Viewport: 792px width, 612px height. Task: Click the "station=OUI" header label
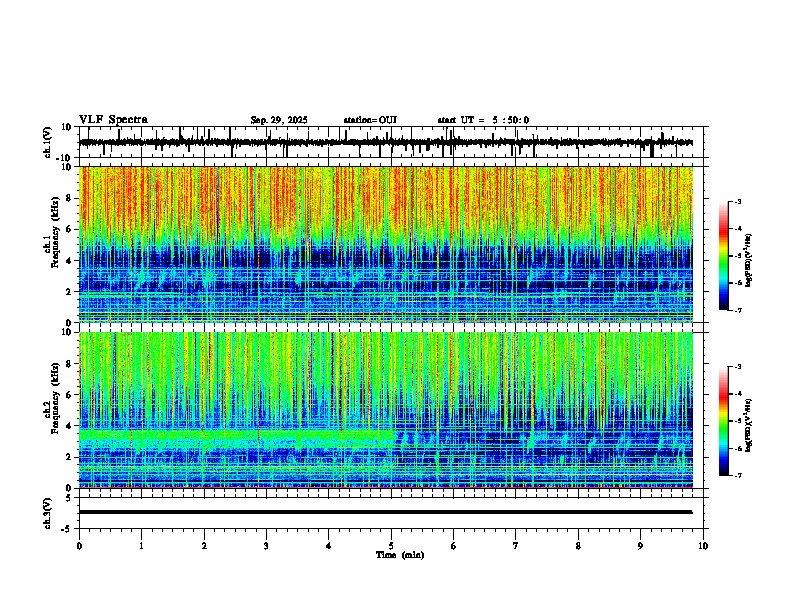point(370,120)
